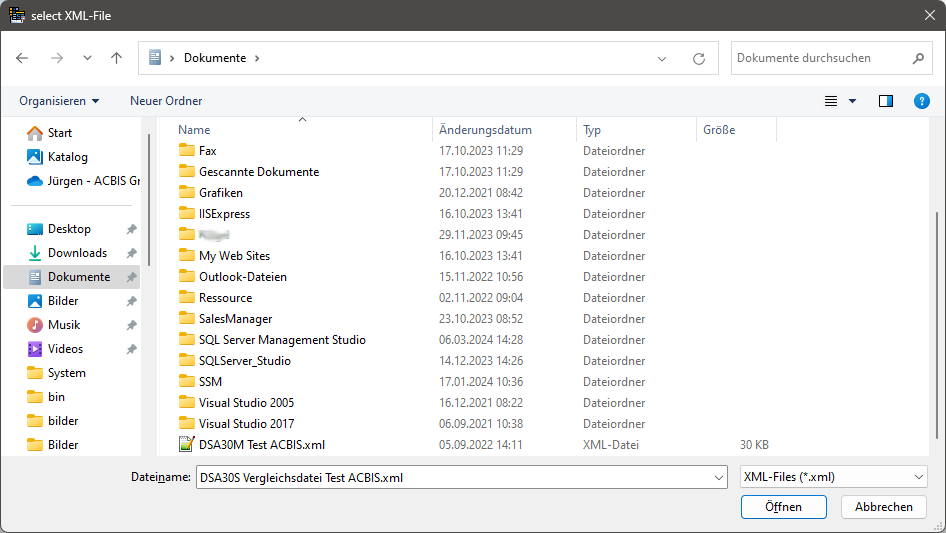Image resolution: width=946 pixels, height=533 pixels.
Task: Click the pin icon next to Musik
Action: (x=132, y=325)
